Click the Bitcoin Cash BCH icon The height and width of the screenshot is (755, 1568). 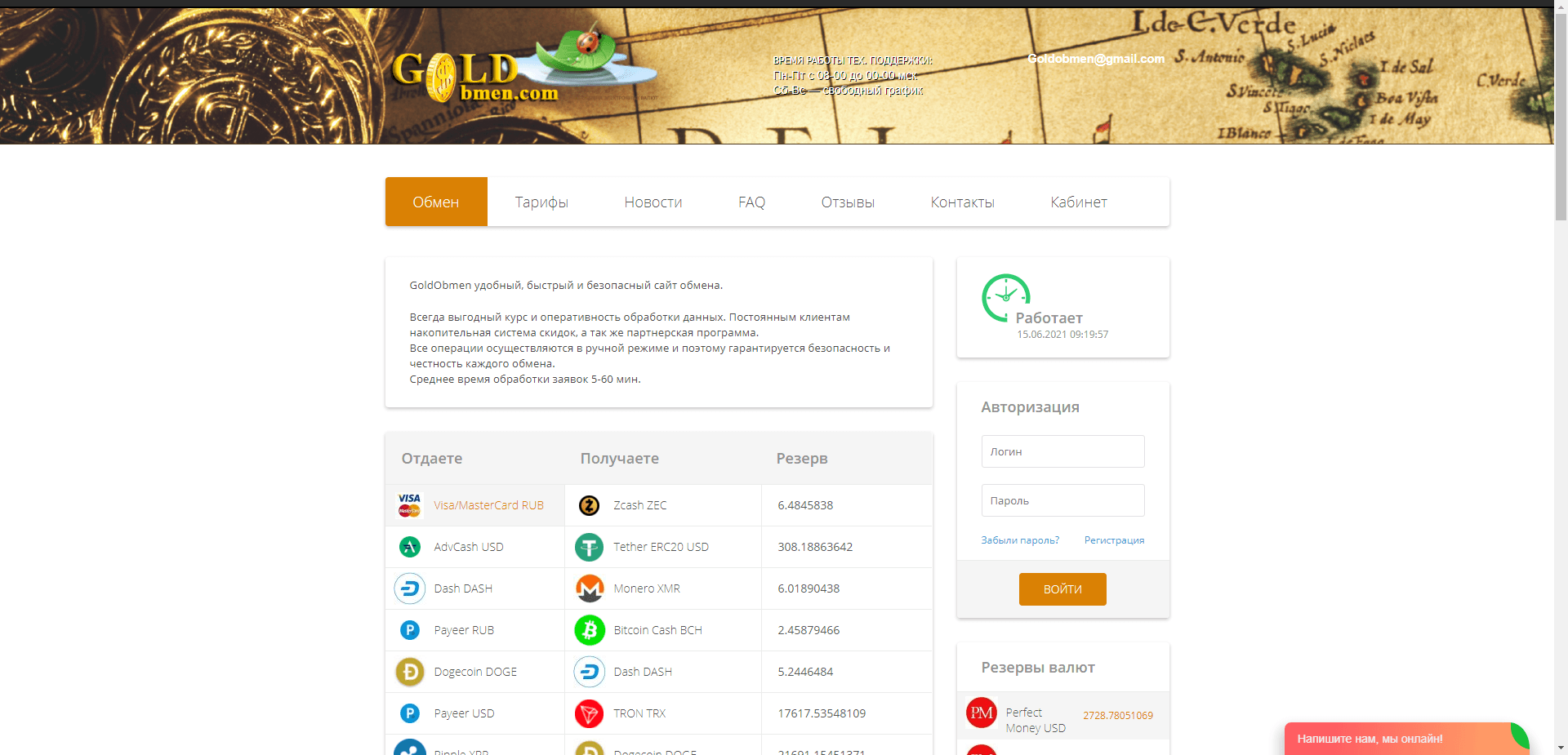(590, 630)
